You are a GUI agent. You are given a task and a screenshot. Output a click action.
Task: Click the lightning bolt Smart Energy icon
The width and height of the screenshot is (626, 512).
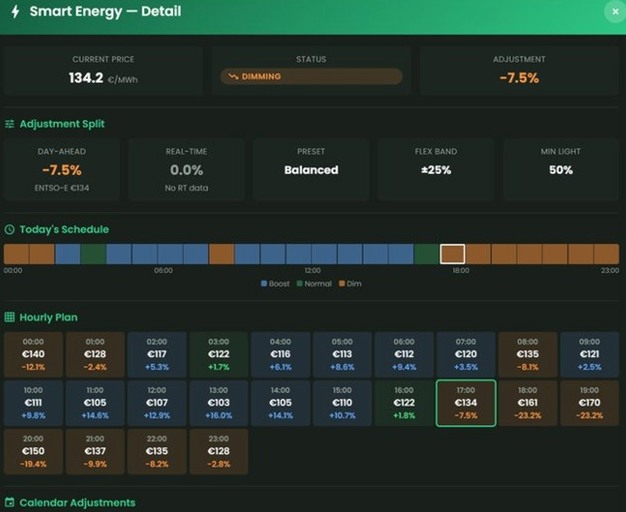pos(14,12)
